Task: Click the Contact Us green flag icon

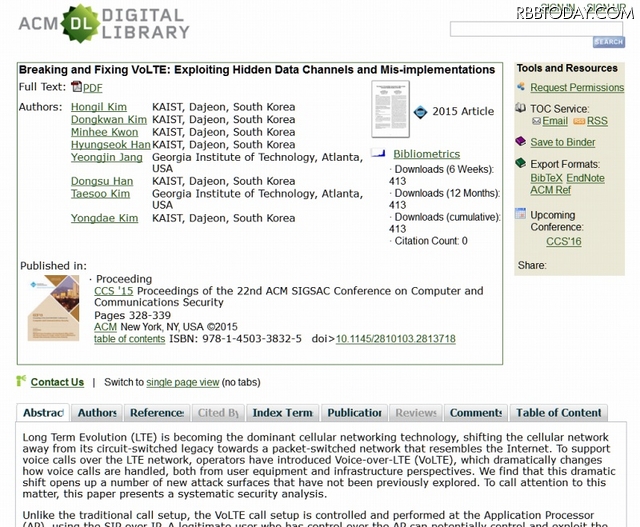Action: [21, 381]
